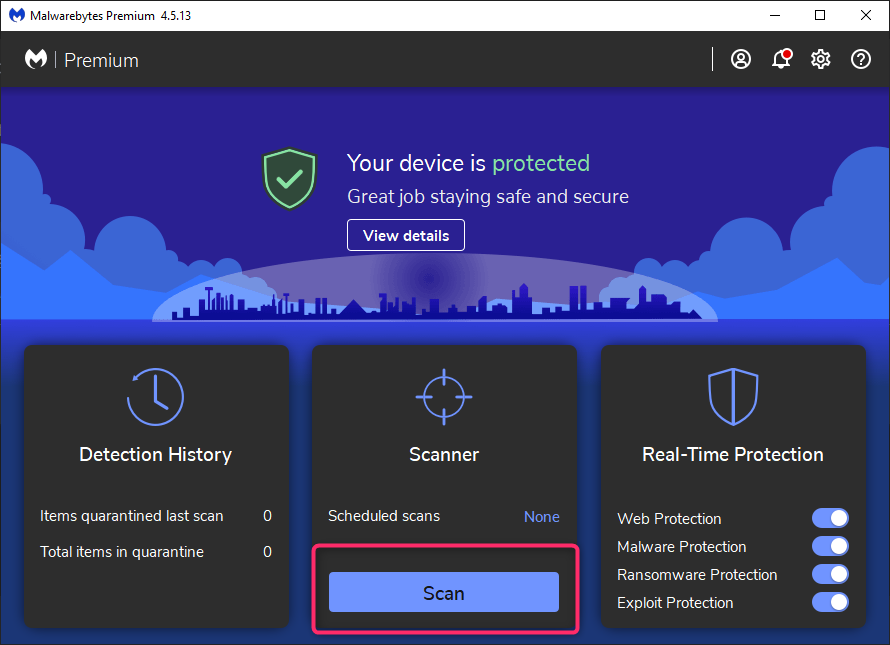Click the Malwarebytes title bar app icon
Screen dimensions: 890x645
tap(16, 15)
